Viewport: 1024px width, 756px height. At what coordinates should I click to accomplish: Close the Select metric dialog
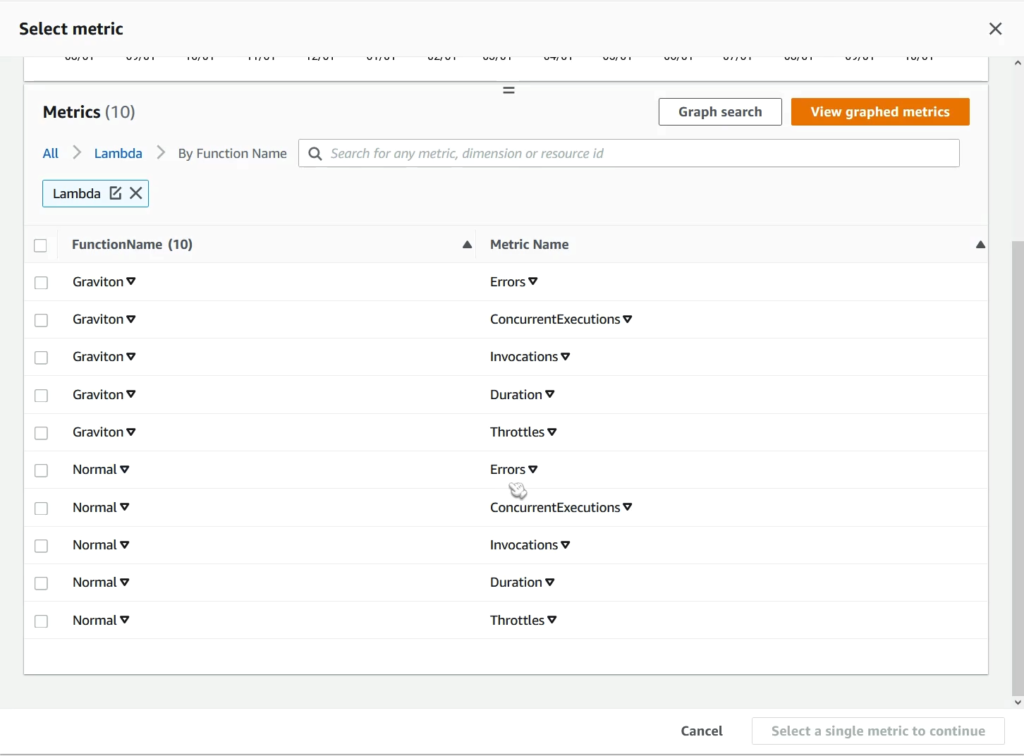point(995,29)
